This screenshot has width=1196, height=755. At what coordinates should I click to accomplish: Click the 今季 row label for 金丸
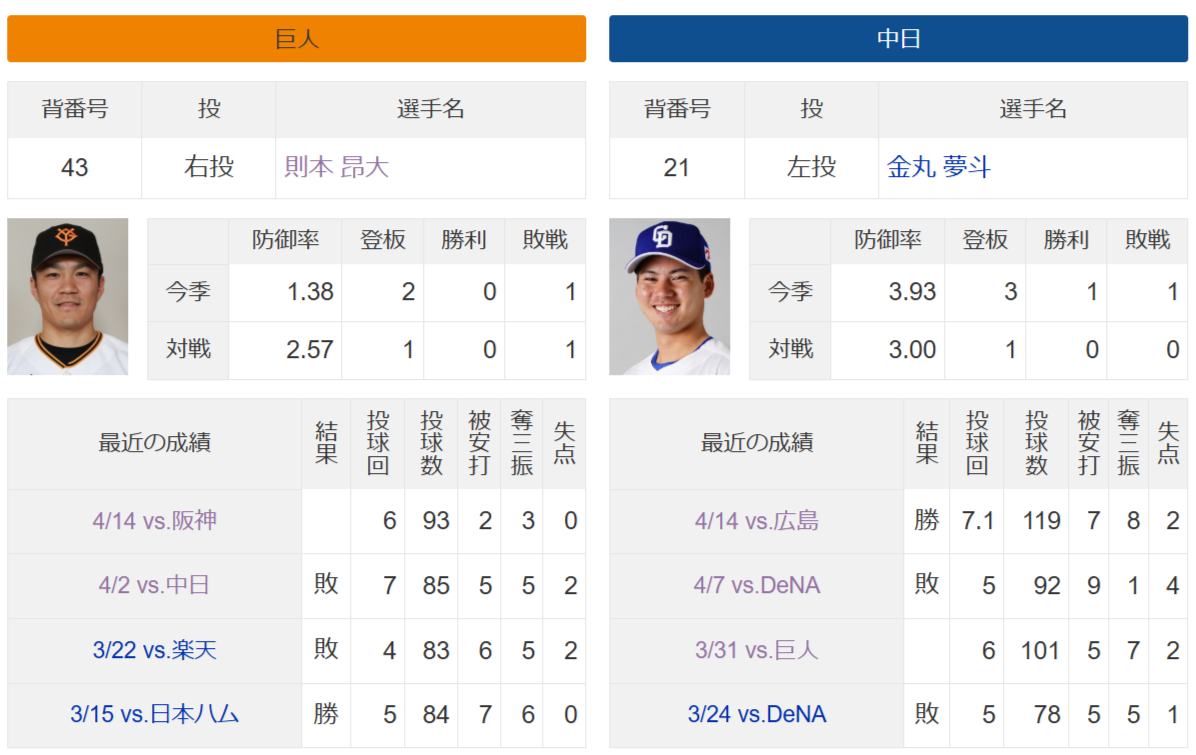(790, 292)
